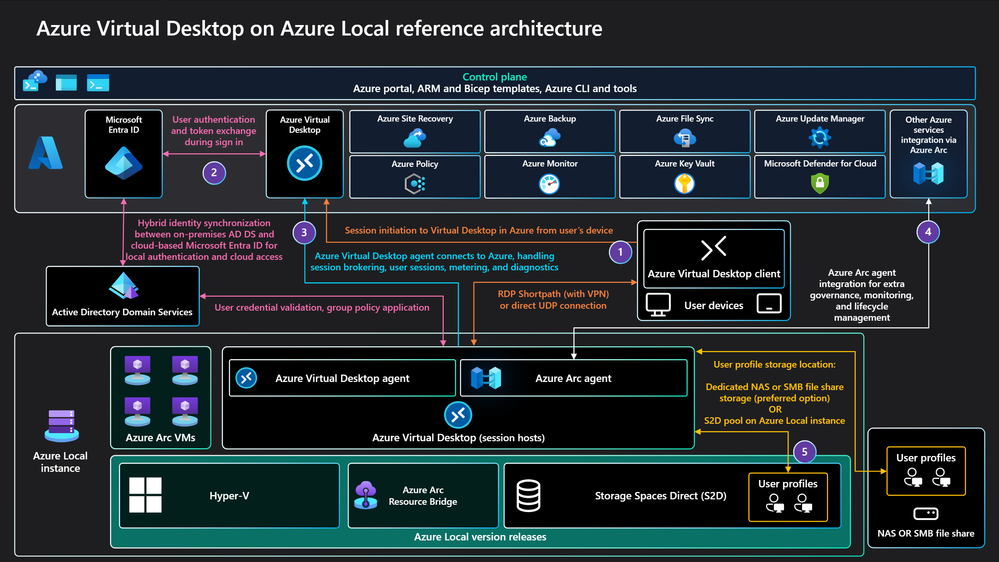Click the 'Azure Key Vault' label
Viewport: 999px width, 562px height.
(685, 164)
